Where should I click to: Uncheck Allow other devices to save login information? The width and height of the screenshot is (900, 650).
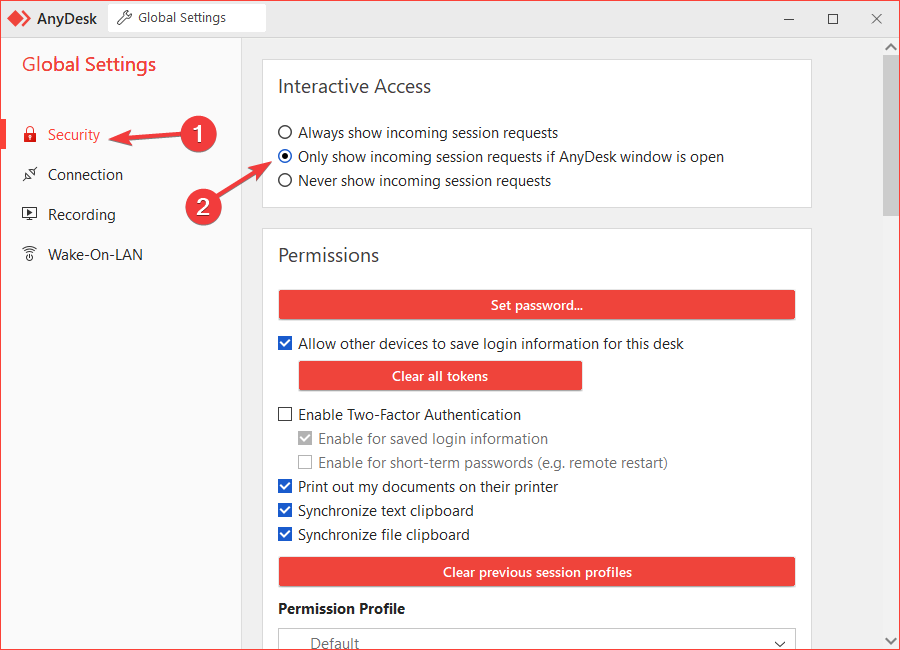pyautogui.click(x=285, y=343)
